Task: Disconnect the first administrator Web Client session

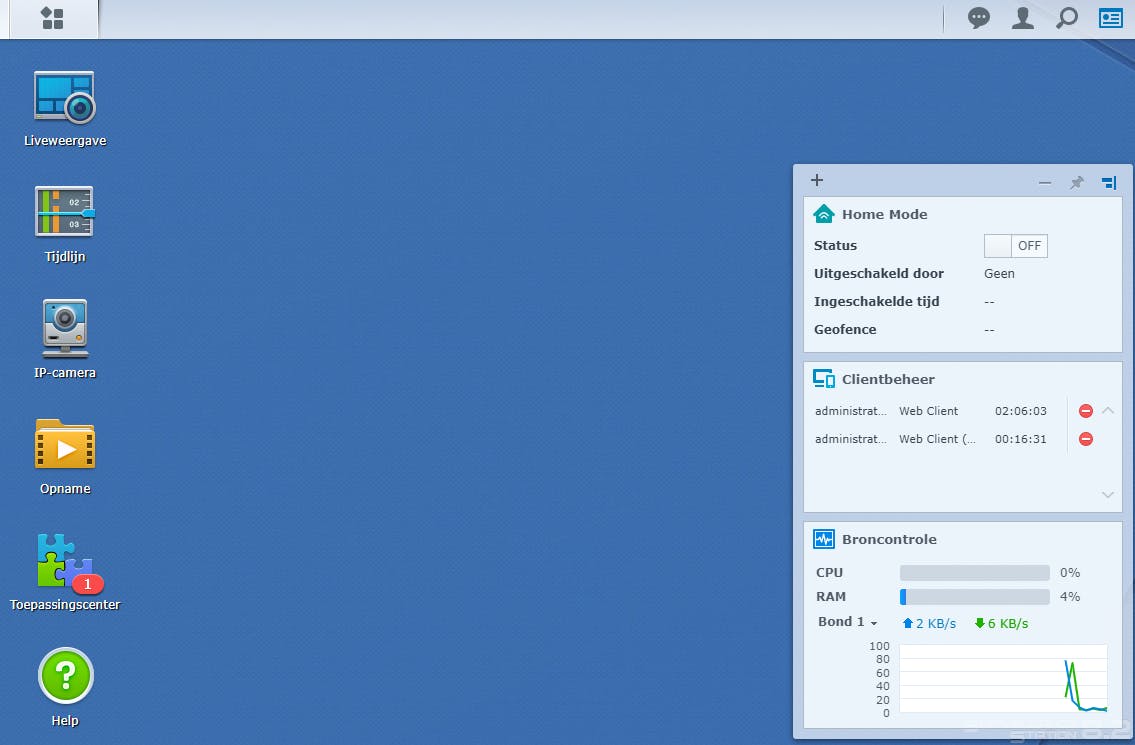Action: [x=1086, y=410]
